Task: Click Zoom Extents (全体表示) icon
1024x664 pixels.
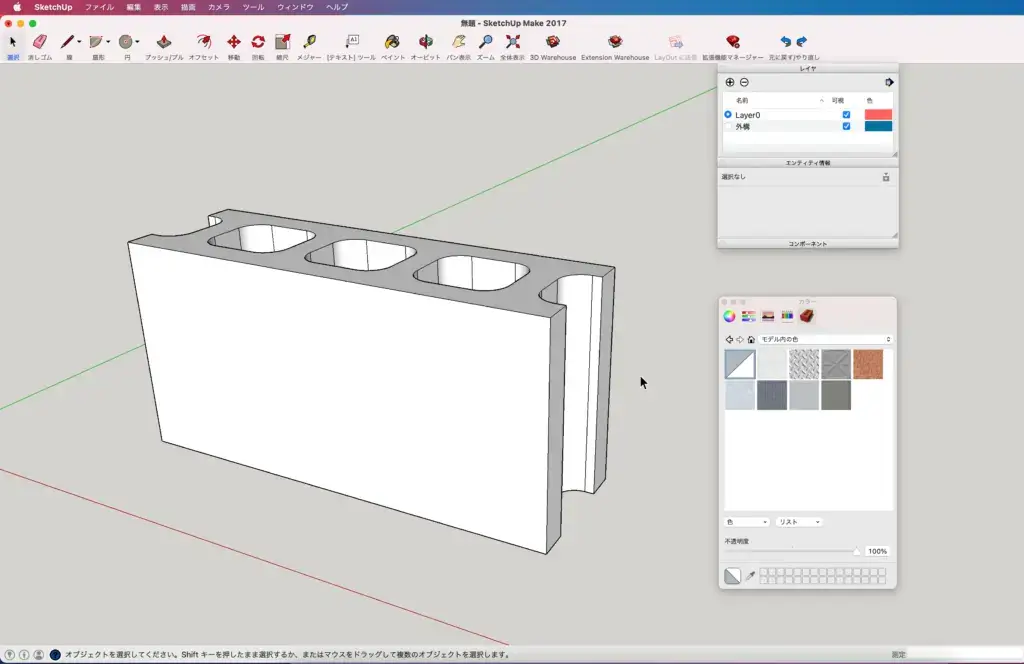Action: click(513, 42)
